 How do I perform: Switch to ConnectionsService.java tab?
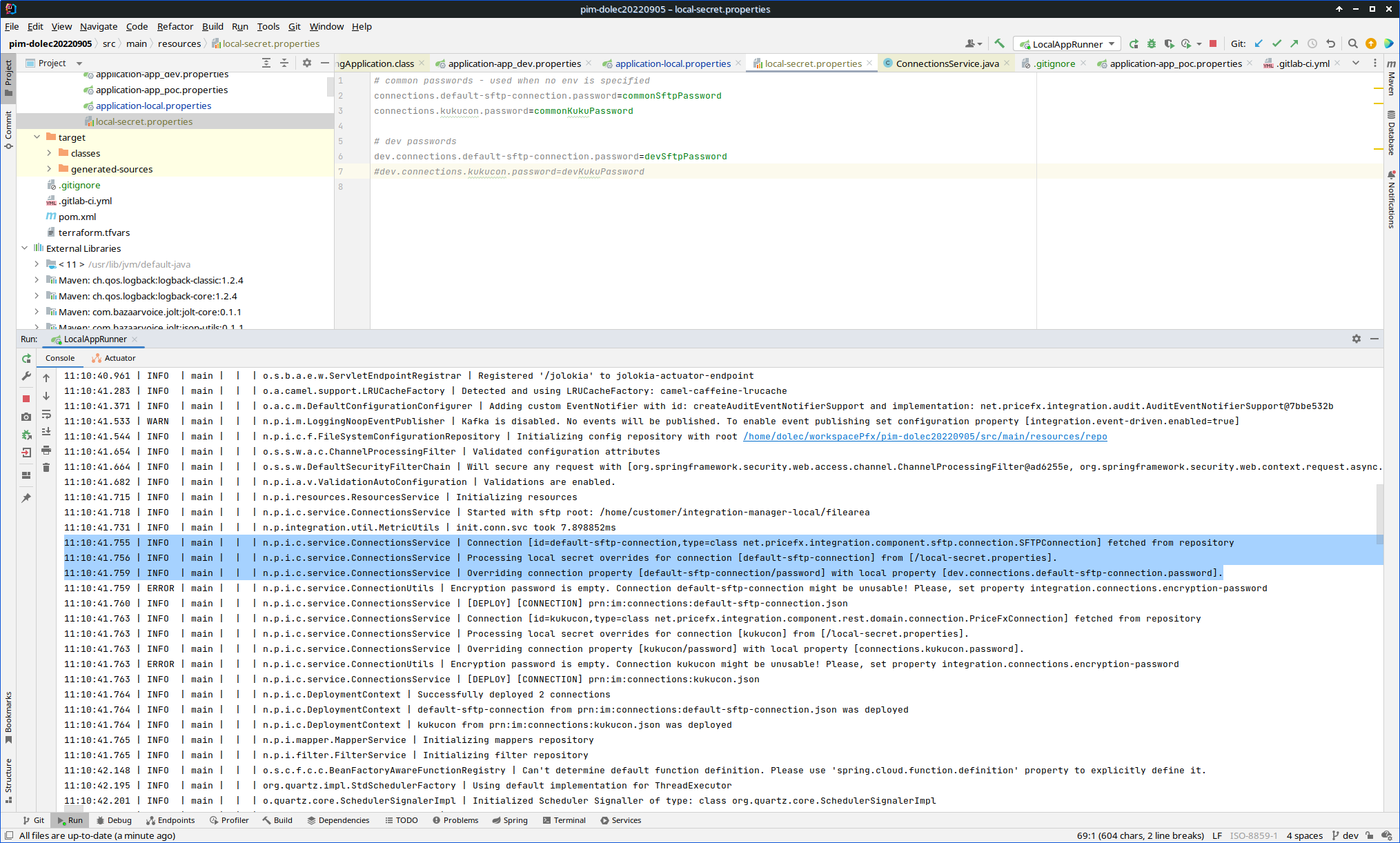click(x=947, y=63)
